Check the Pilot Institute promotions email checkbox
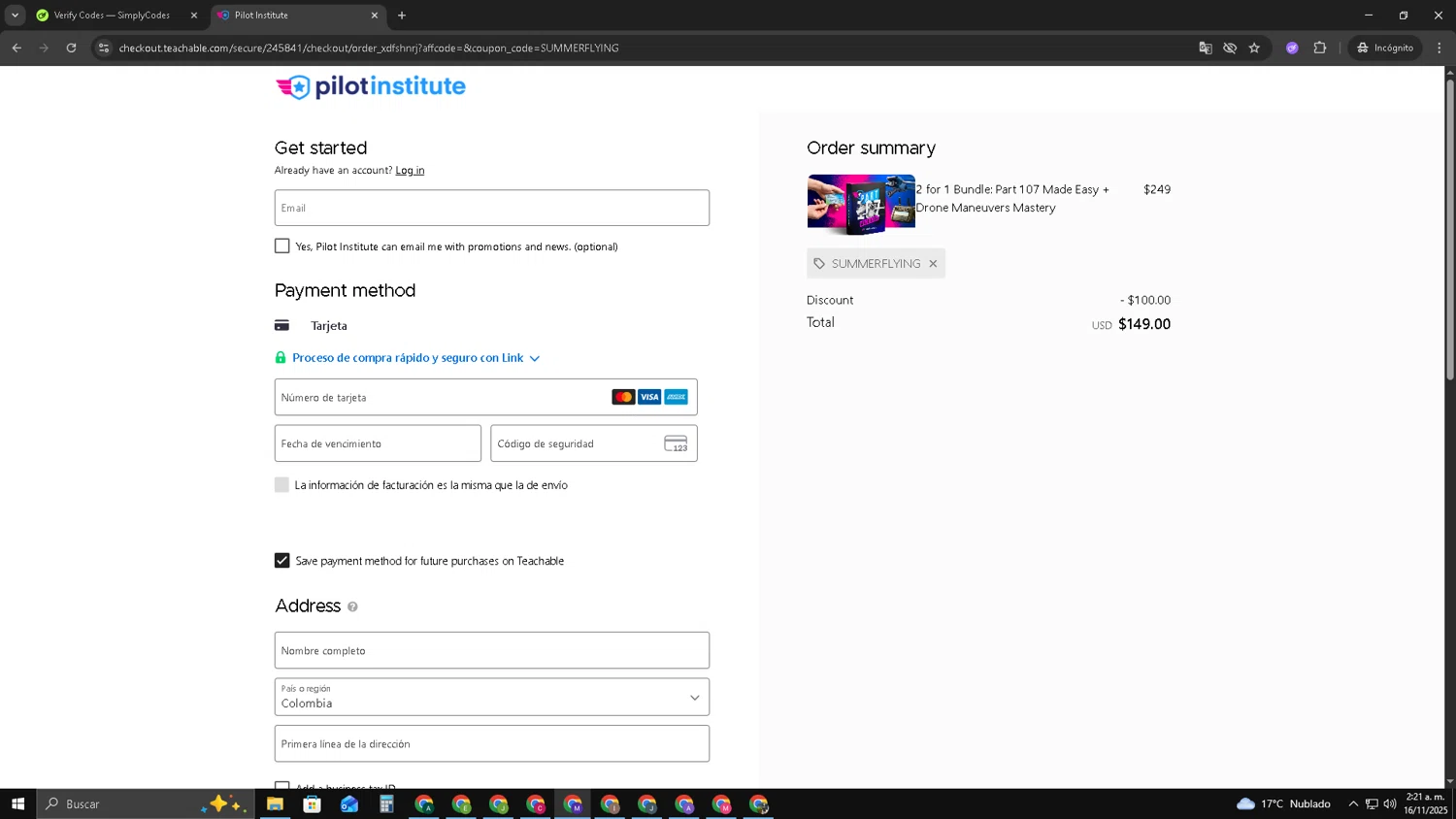Screen dimensions: 1456x819 coord(282,246)
